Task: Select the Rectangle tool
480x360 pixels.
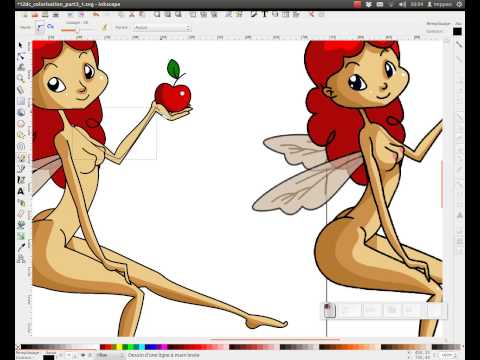Action: (21, 101)
